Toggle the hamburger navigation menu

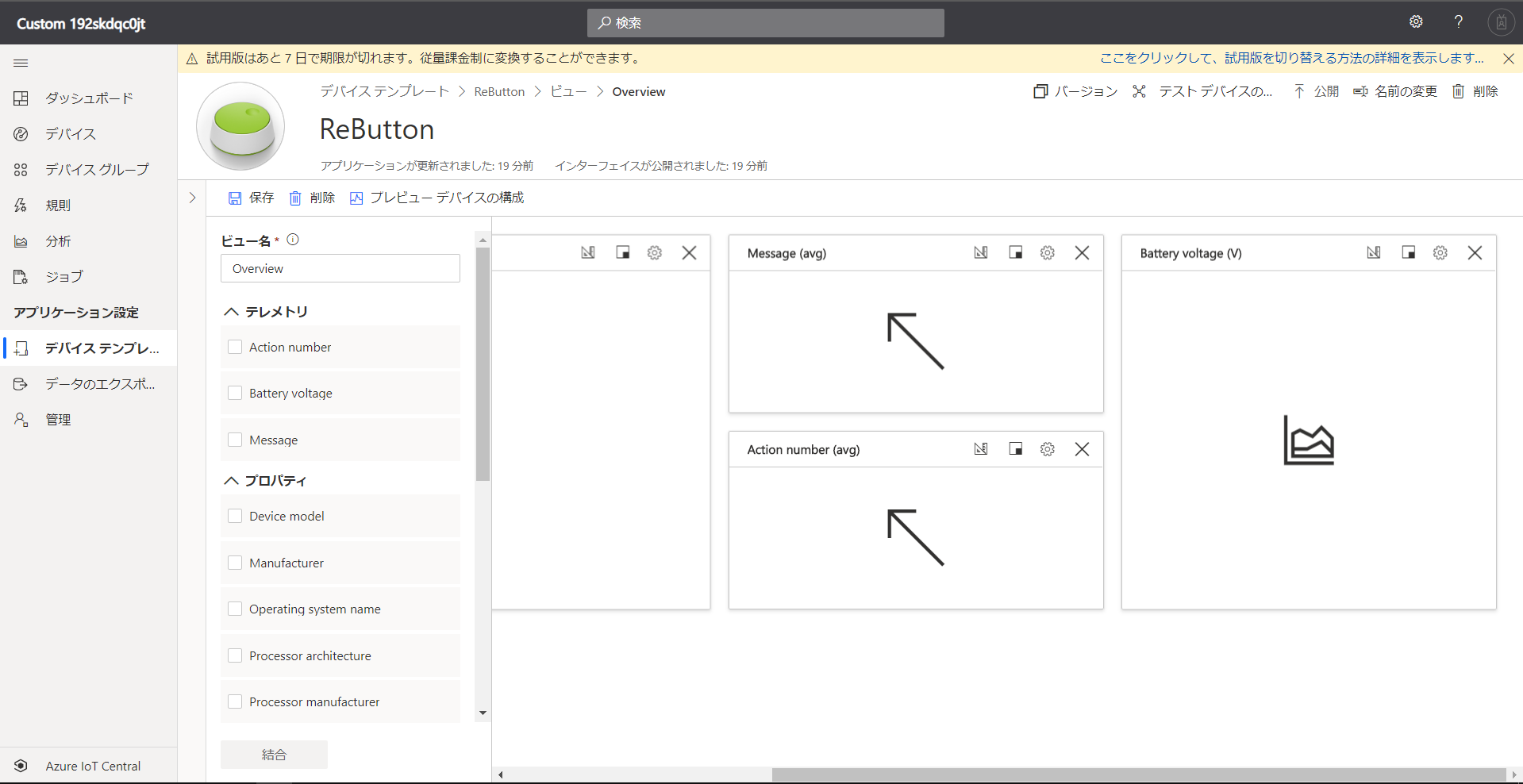tap(21, 63)
